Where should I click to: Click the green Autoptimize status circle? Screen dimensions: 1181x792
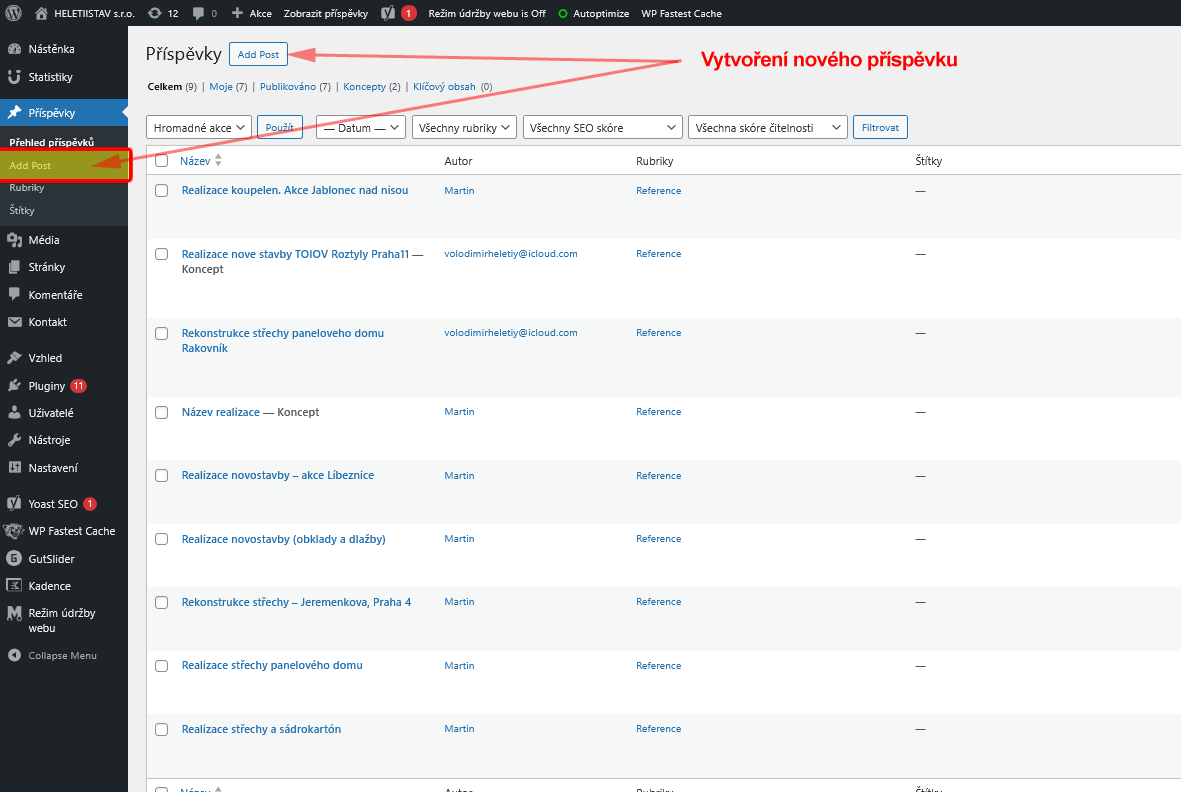point(563,14)
